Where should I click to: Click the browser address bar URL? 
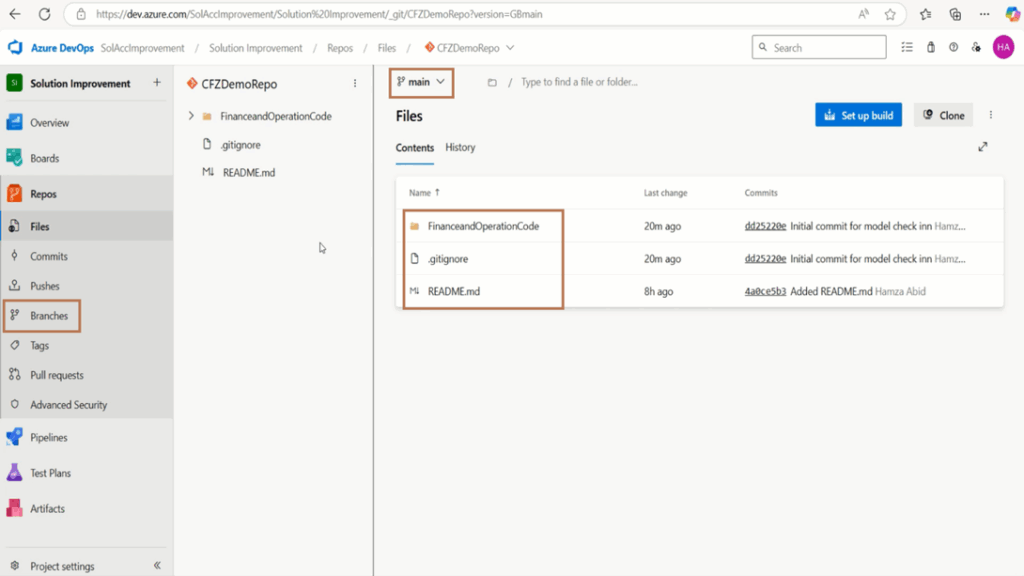point(319,14)
